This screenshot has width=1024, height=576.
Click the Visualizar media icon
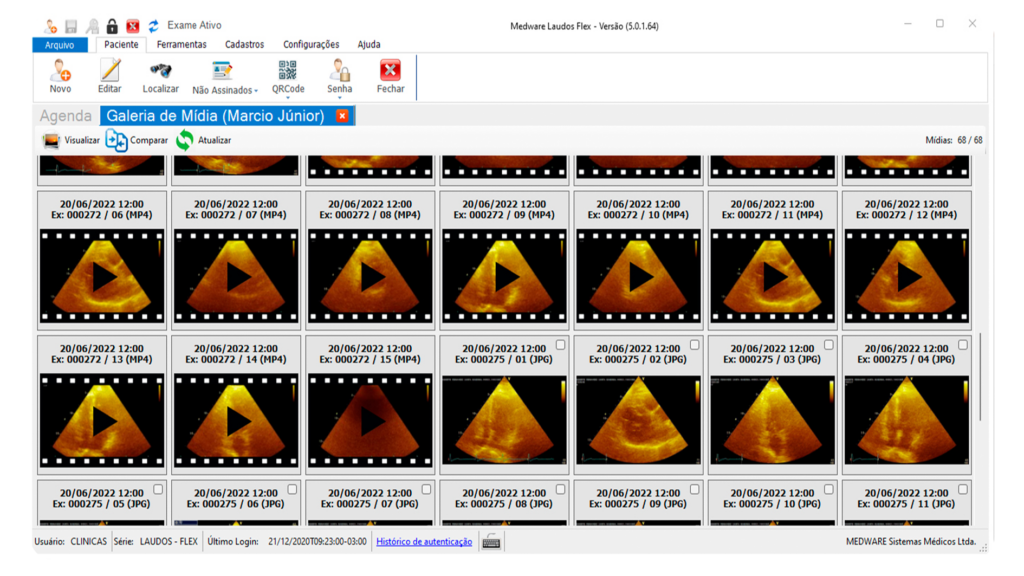click(51, 140)
